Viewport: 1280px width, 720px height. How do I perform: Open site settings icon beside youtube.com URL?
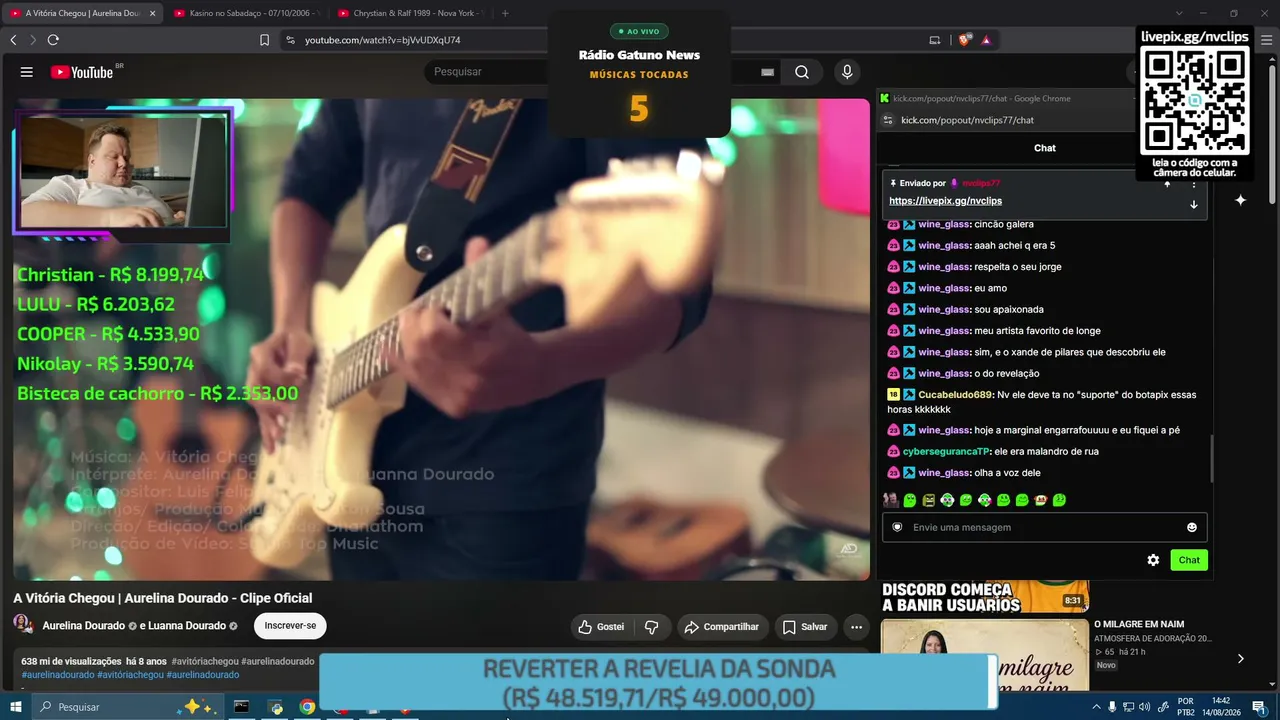click(x=290, y=40)
